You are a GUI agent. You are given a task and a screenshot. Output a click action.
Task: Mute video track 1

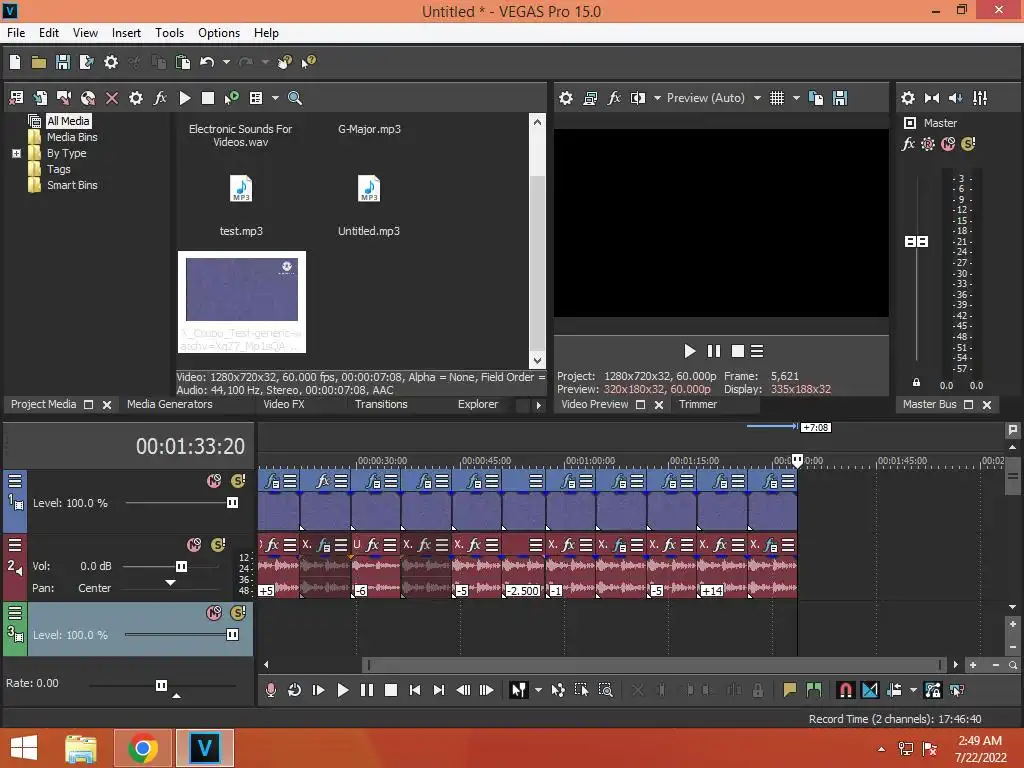(214, 481)
